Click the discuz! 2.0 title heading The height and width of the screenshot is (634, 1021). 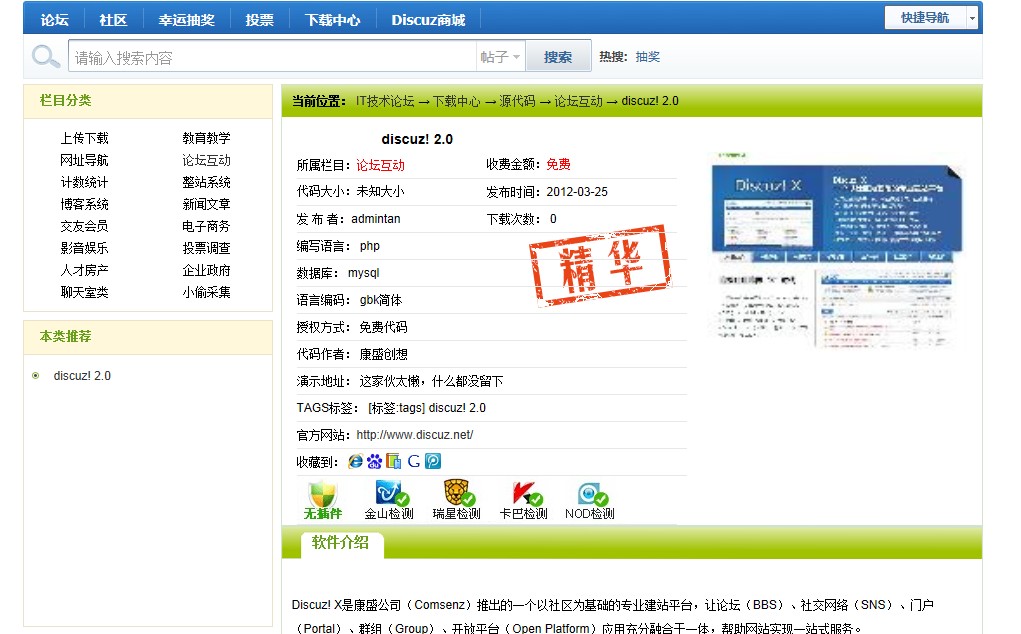tap(417, 139)
